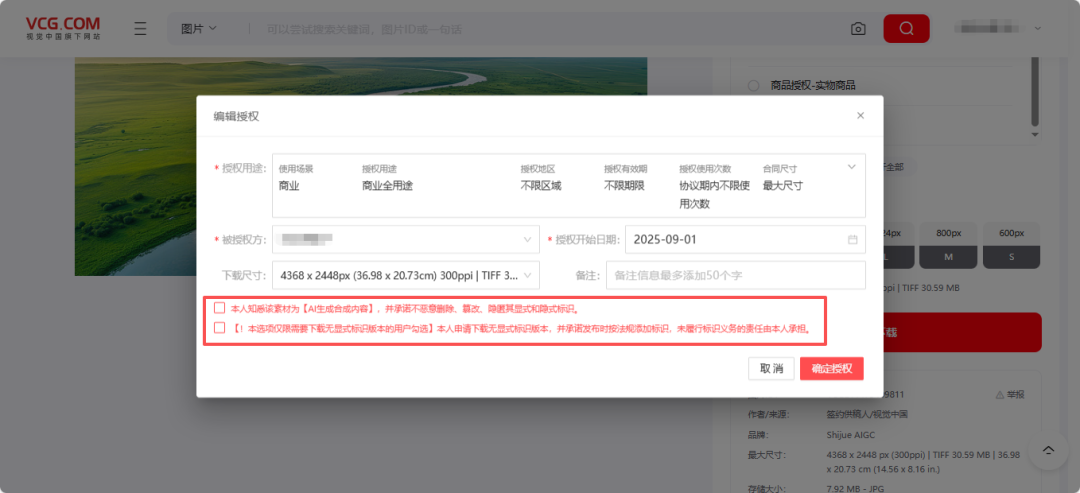Click the 不限期限 value text
Image resolution: width=1080 pixels, height=493 pixels.
point(624,185)
